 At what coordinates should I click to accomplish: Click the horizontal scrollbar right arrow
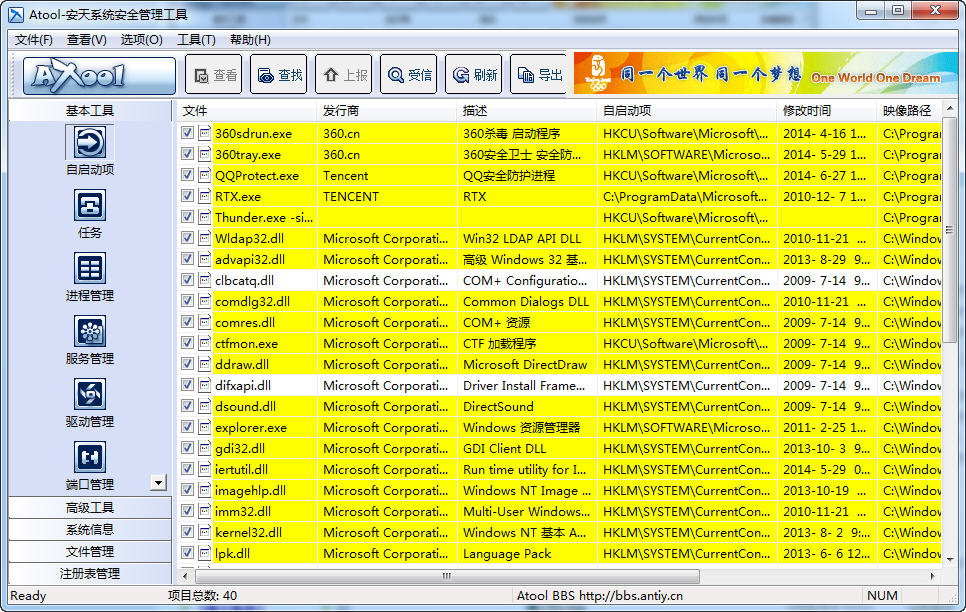(932, 576)
